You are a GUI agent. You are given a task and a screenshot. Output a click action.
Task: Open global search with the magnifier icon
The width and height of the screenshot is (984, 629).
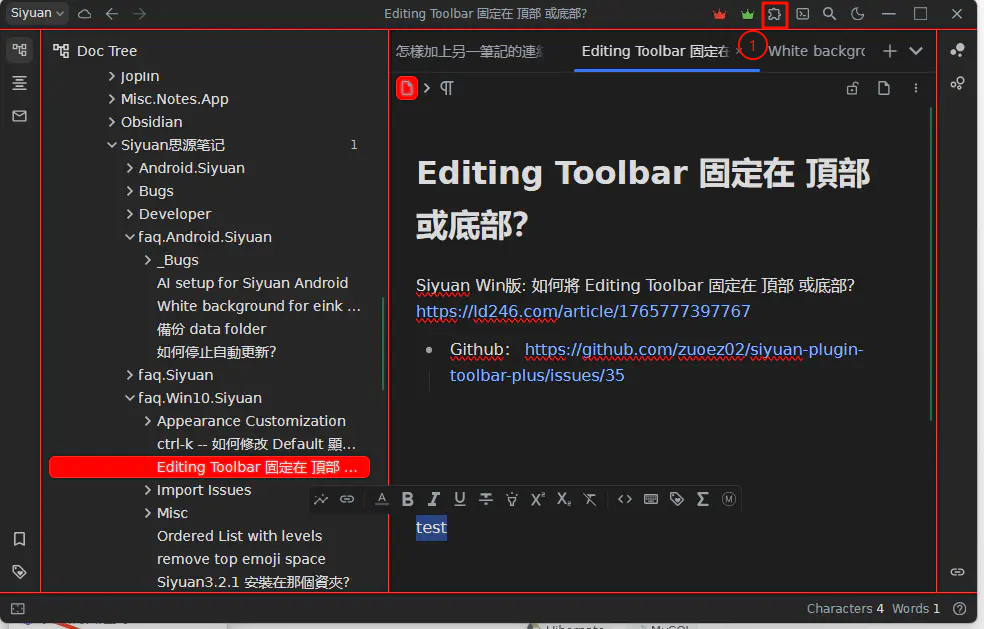[x=829, y=14]
